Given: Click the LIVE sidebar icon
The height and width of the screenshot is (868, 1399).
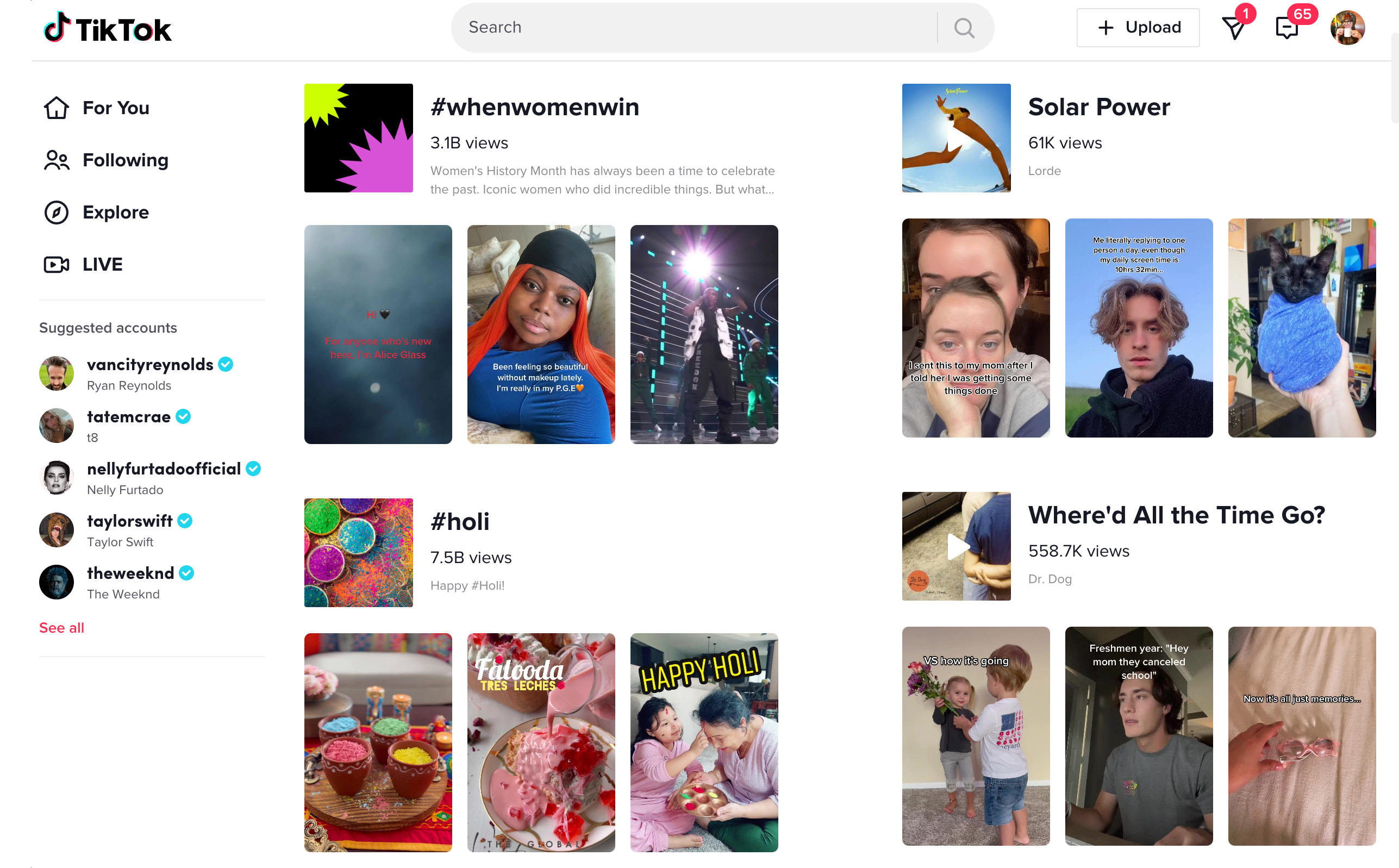Looking at the screenshot, I should (x=57, y=264).
